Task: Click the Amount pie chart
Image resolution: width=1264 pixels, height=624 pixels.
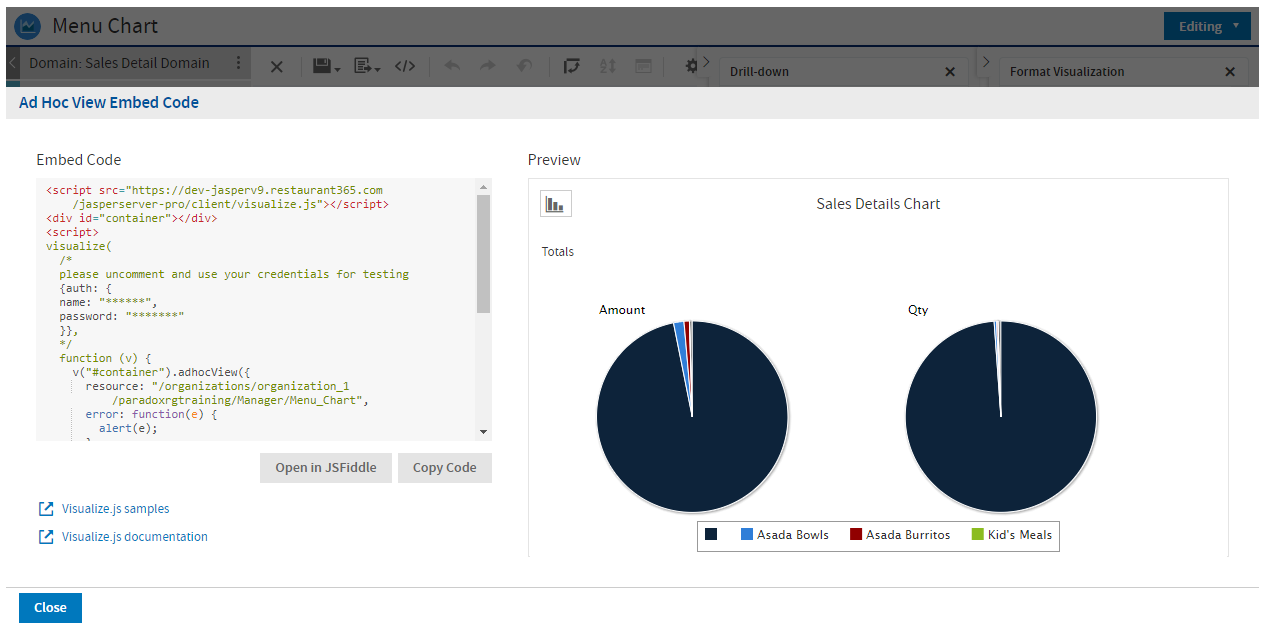Action: tap(692, 416)
